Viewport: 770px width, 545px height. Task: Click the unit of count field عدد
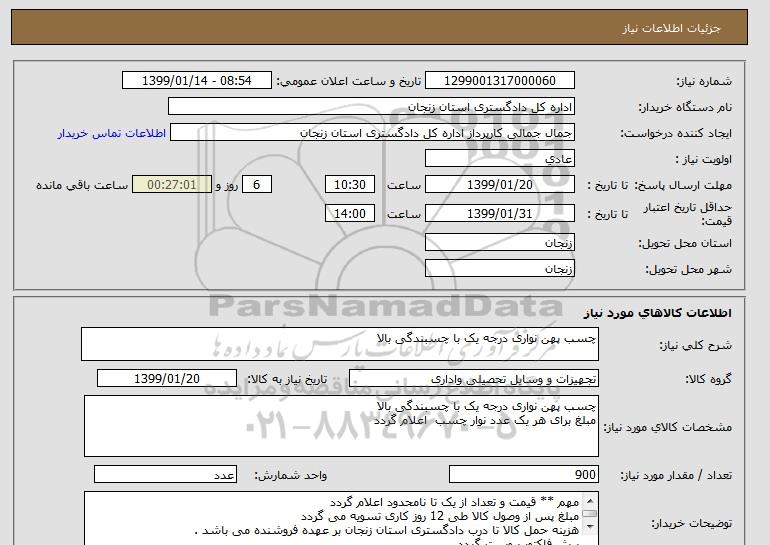(x=165, y=475)
